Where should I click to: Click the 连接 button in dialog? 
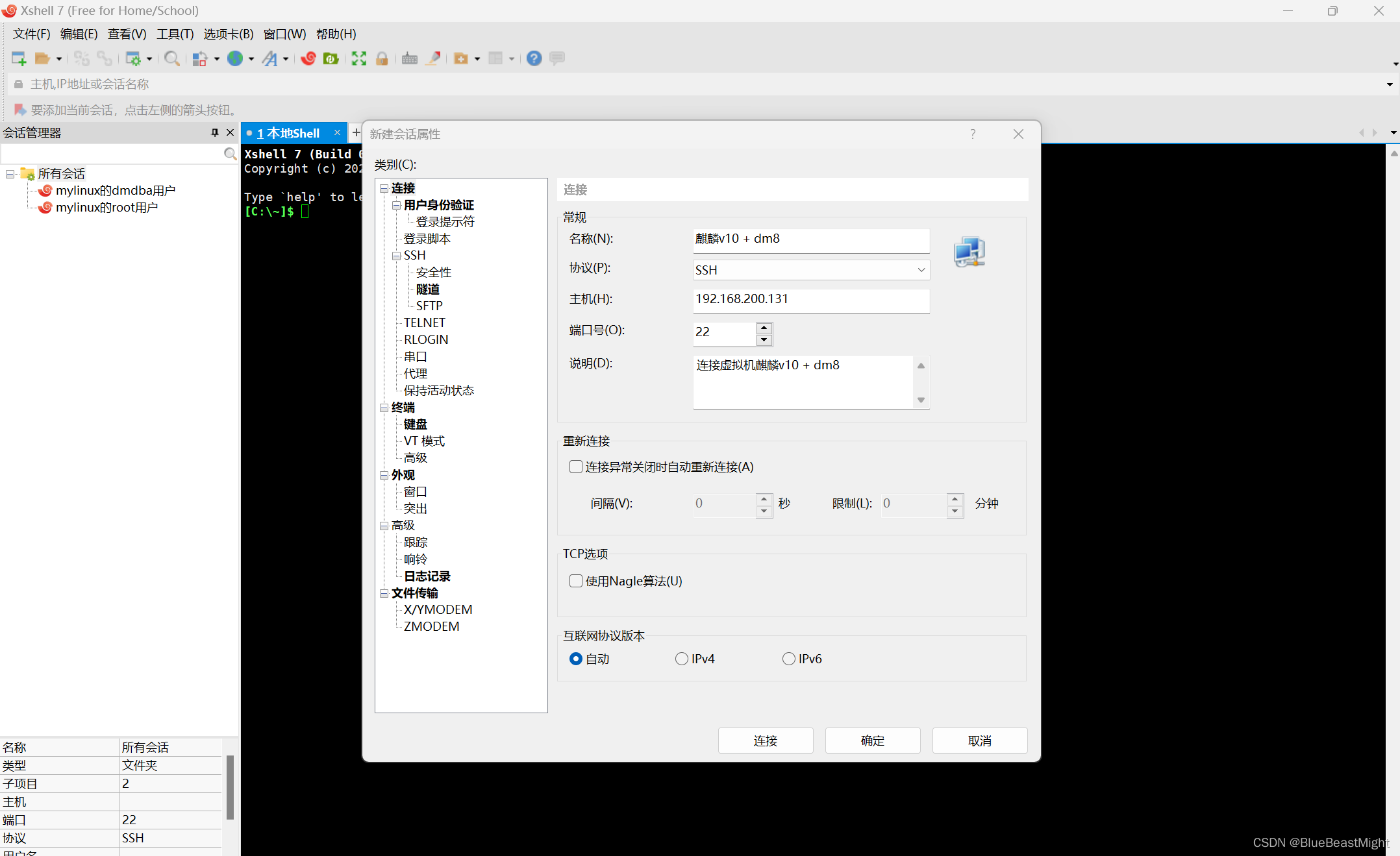765,740
